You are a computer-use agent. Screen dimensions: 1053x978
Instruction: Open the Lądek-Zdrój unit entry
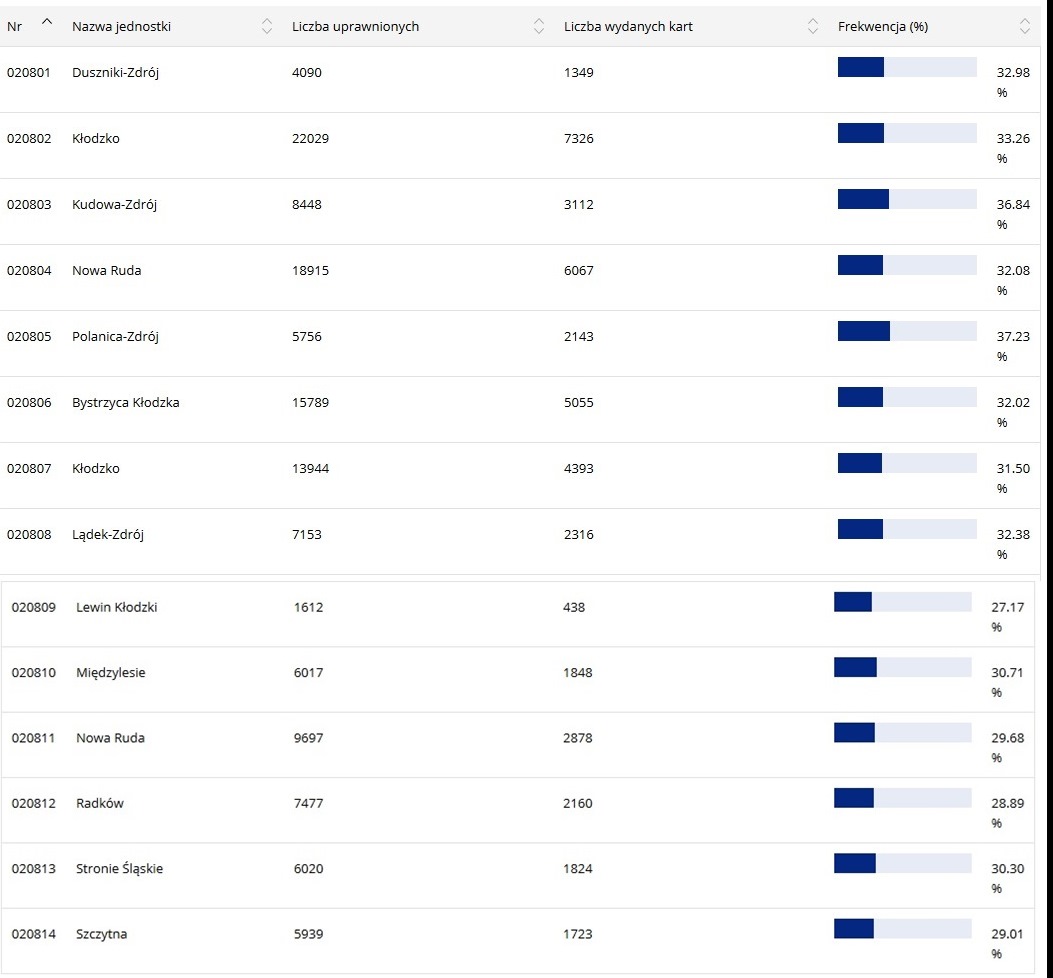point(108,535)
